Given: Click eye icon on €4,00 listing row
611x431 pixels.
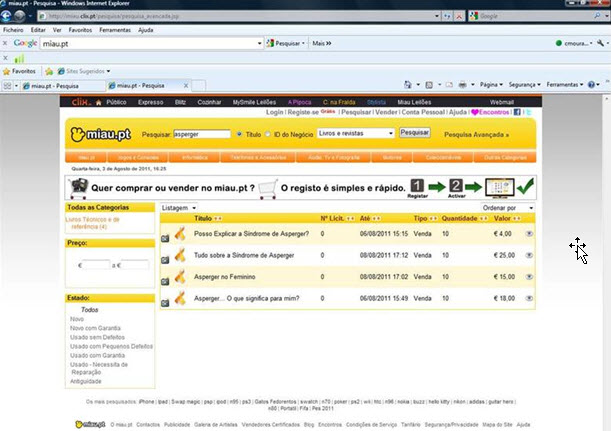Looking at the screenshot, I should pyautogui.click(x=529, y=233).
